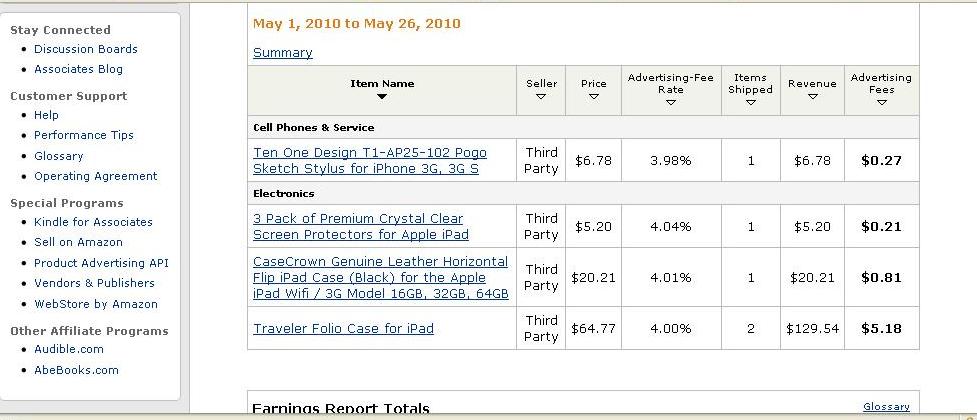Screen dimensions: 977x420
Task: Click Performance Tips under Customer Support
Action: coord(84,135)
